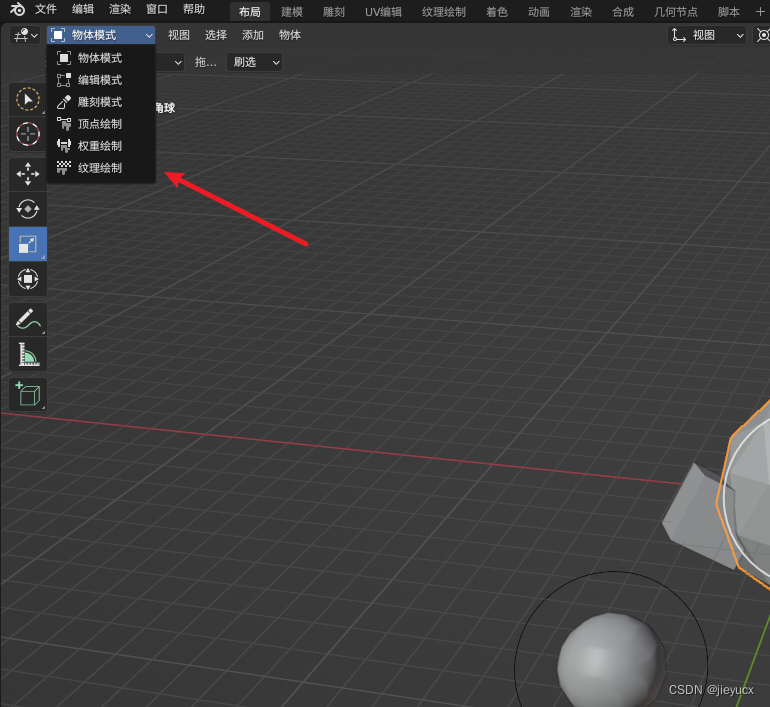Switch to the 几何节点 workspace tab
The image size is (770, 707).
(675, 12)
